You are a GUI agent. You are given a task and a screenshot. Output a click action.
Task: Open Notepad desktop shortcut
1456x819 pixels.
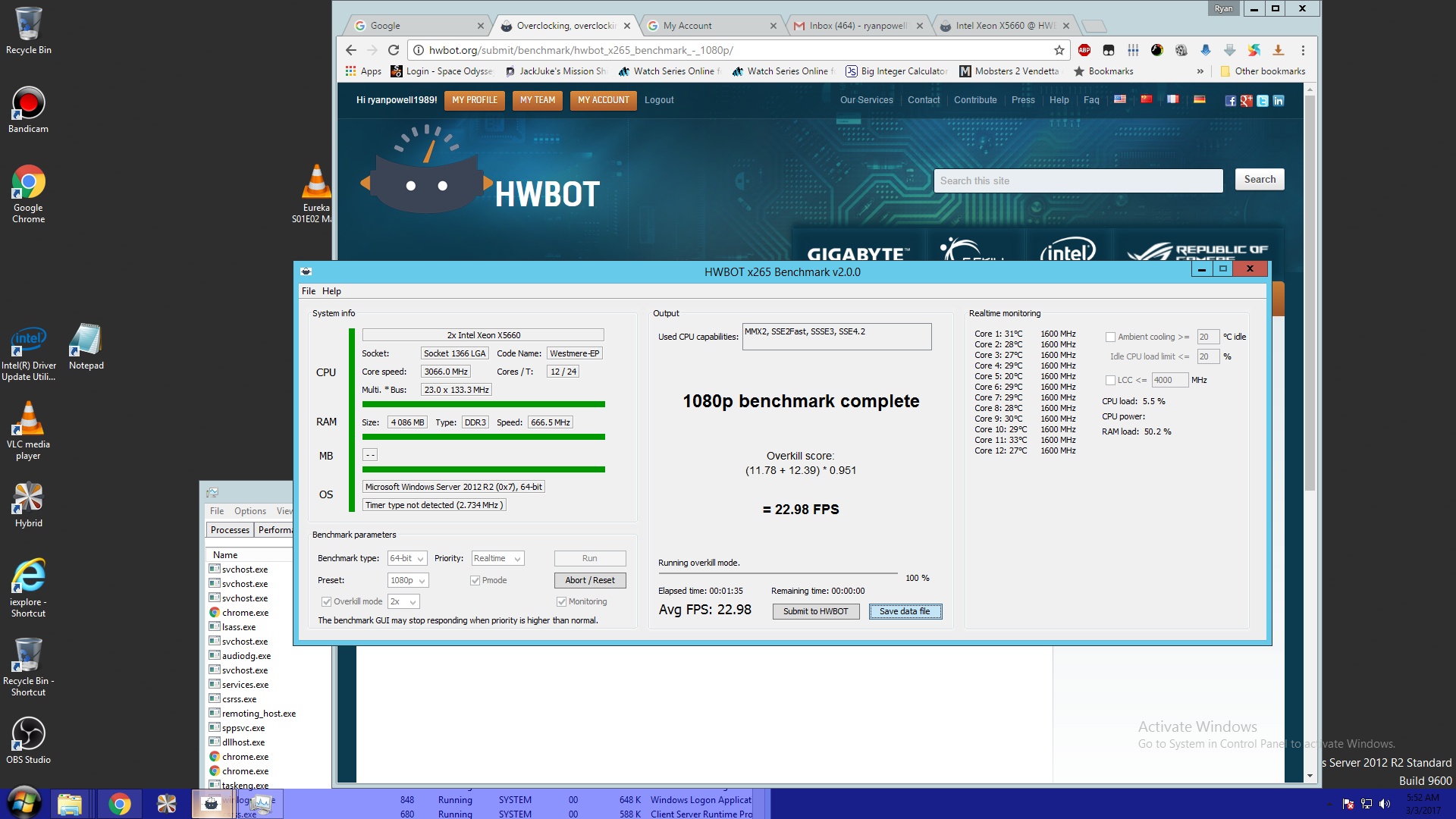pyautogui.click(x=86, y=347)
